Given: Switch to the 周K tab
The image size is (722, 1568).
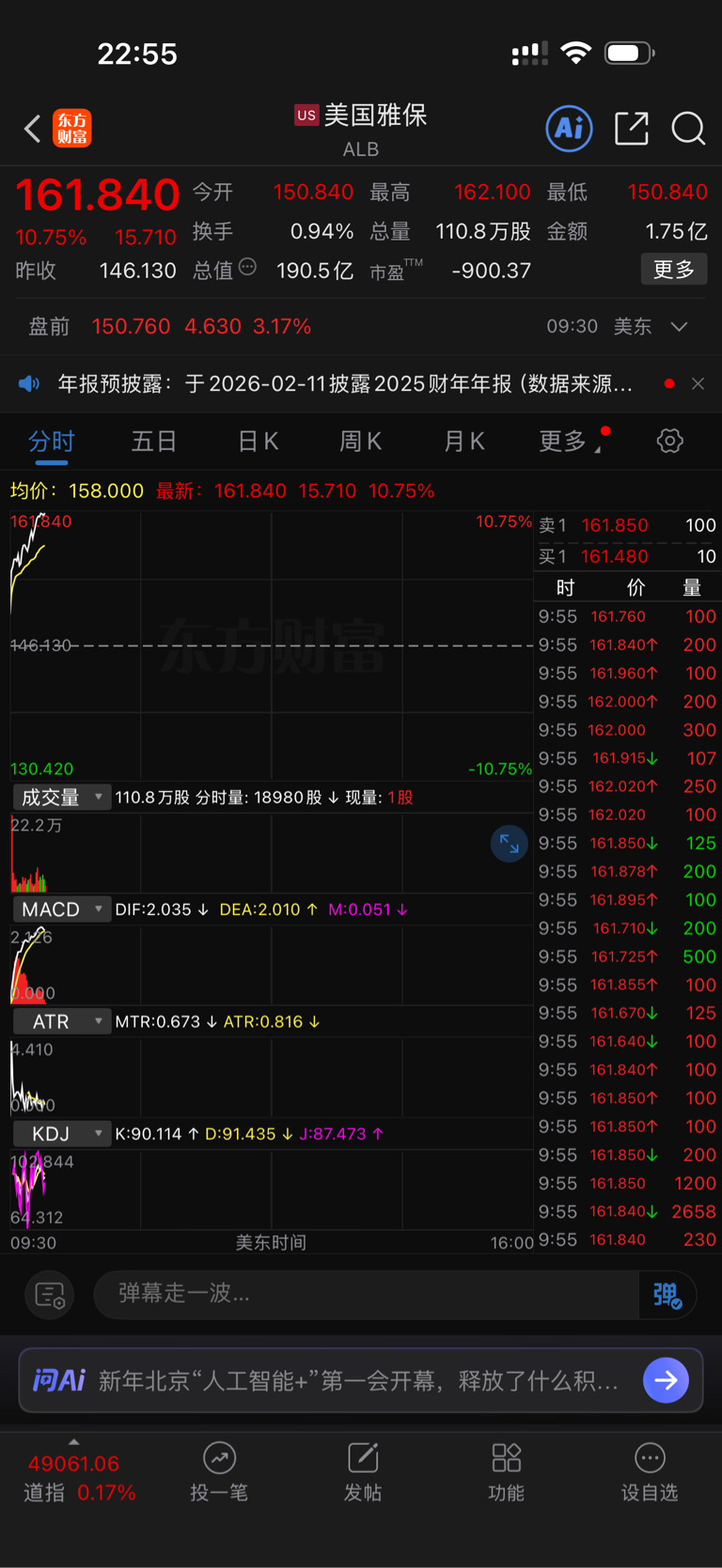Looking at the screenshot, I should 361,441.
